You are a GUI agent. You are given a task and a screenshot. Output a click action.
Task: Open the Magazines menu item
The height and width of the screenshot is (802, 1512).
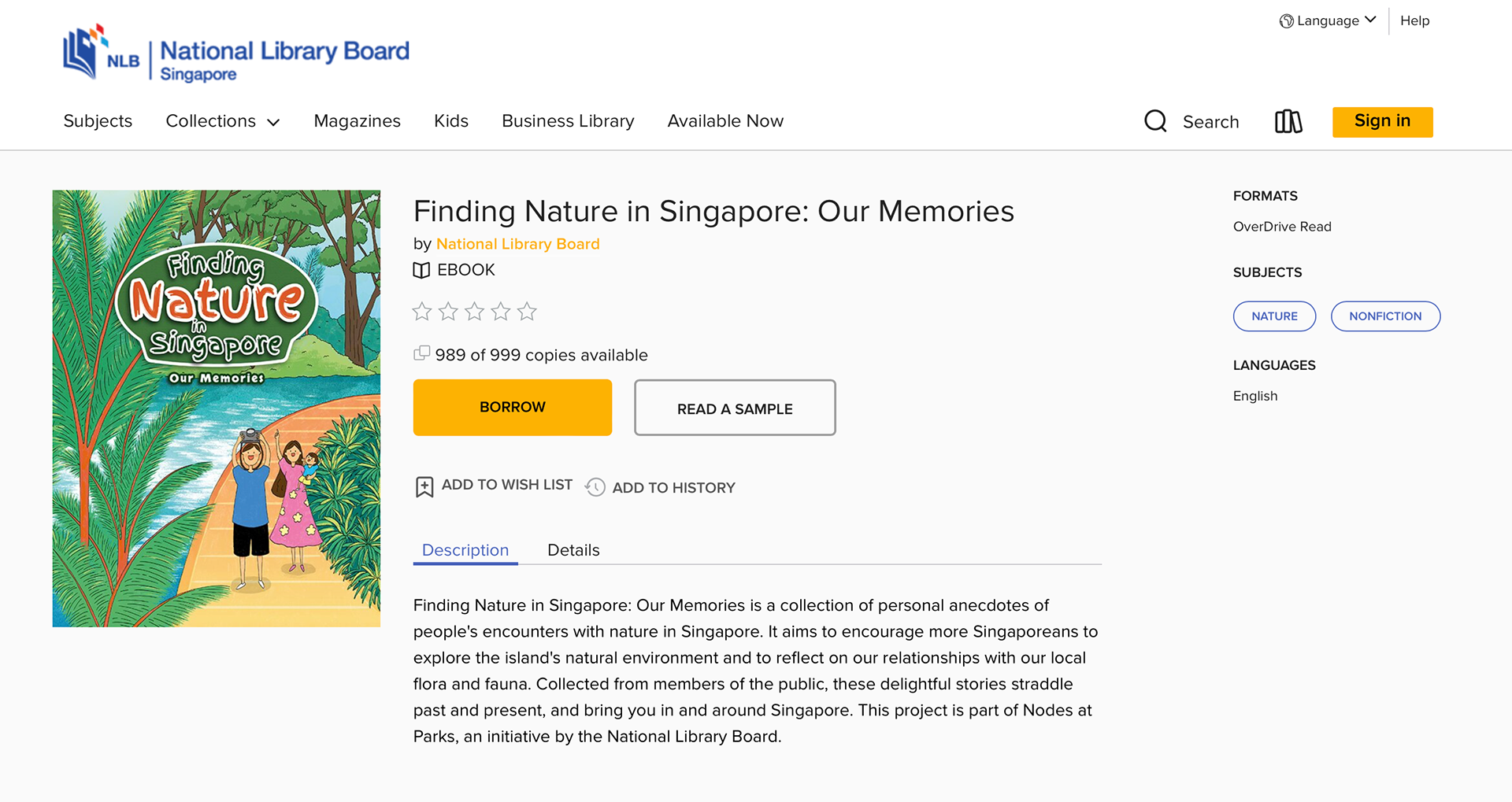pos(357,121)
